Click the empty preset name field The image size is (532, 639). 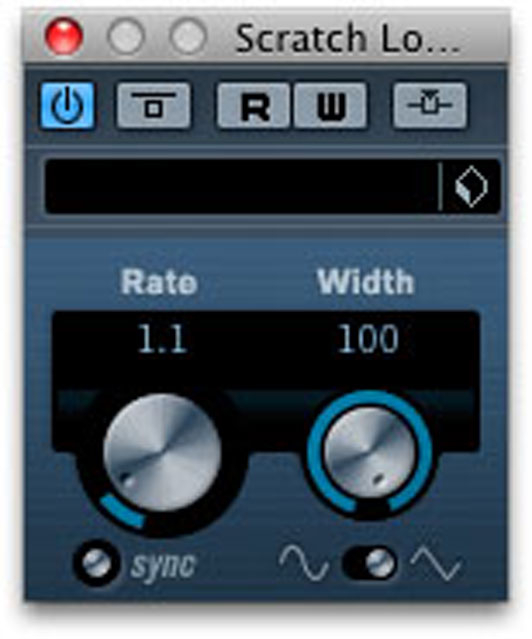243,187
